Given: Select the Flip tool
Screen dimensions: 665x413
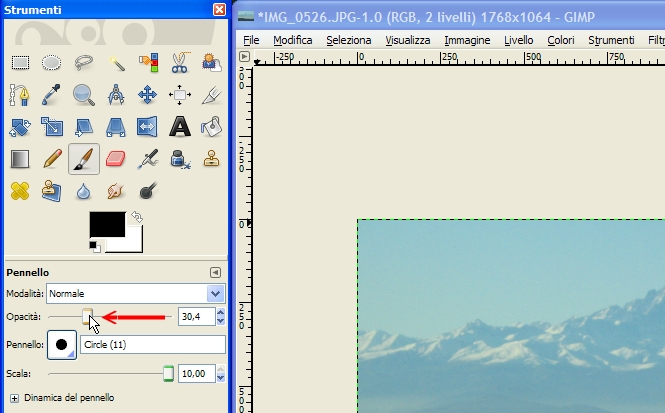Looking at the screenshot, I should pyautogui.click(x=148, y=127).
